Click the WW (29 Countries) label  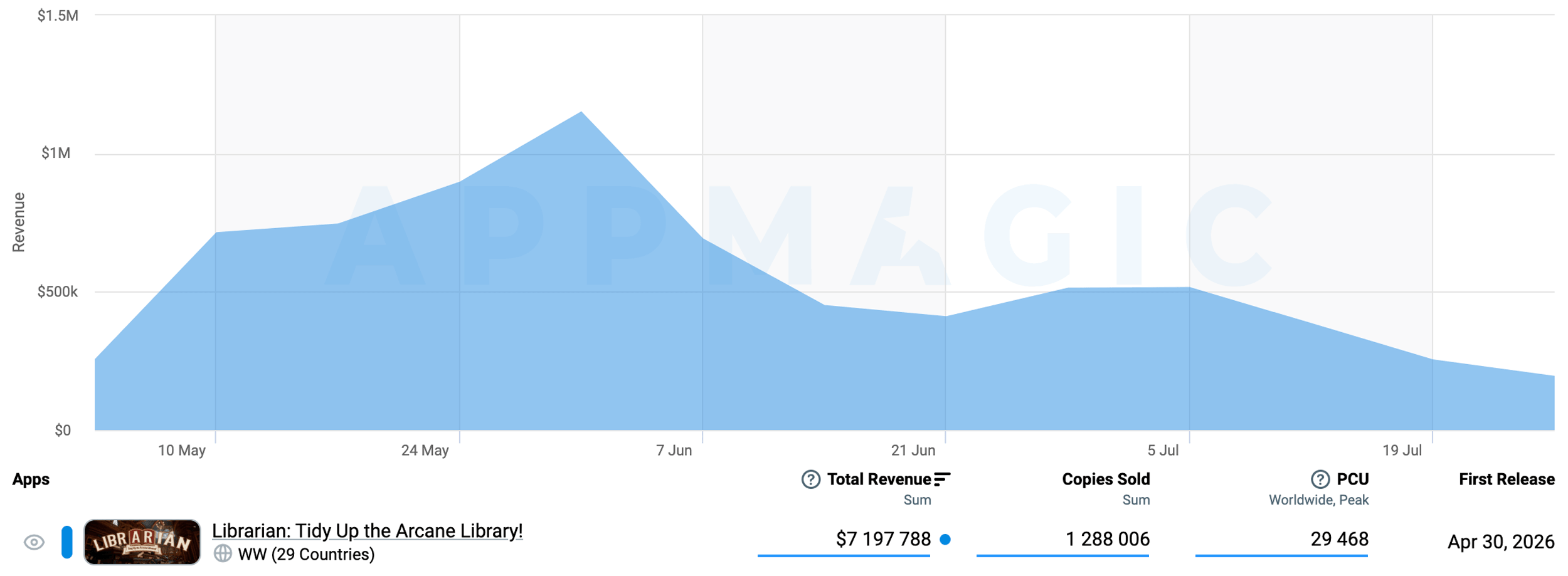306,555
